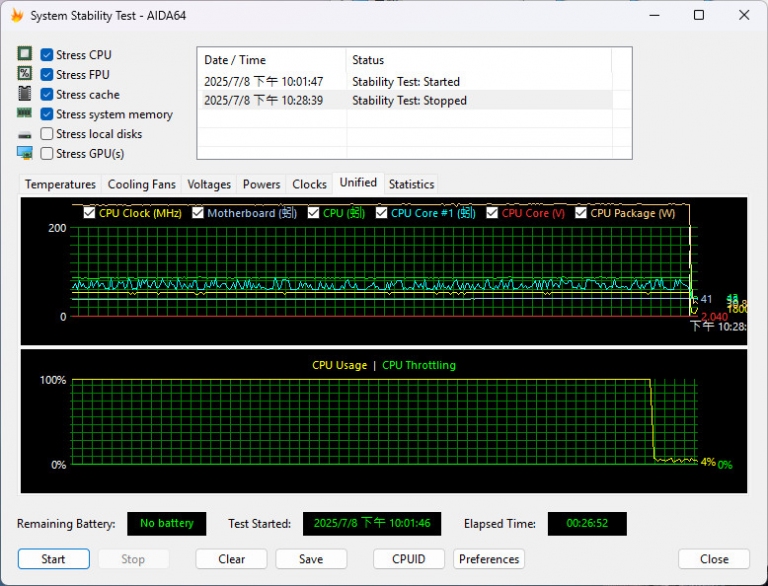Click the Start button
This screenshot has width=768, height=586.
pos(54,559)
